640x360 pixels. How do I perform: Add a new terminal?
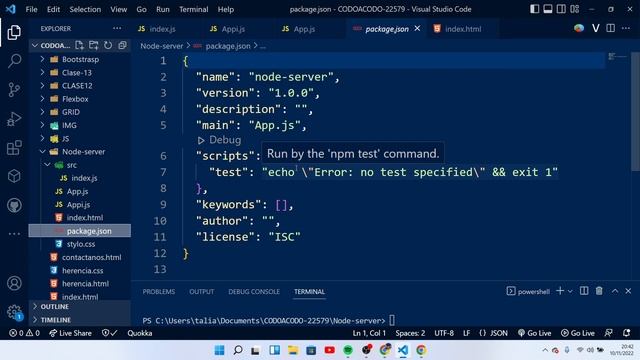point(560,291)
